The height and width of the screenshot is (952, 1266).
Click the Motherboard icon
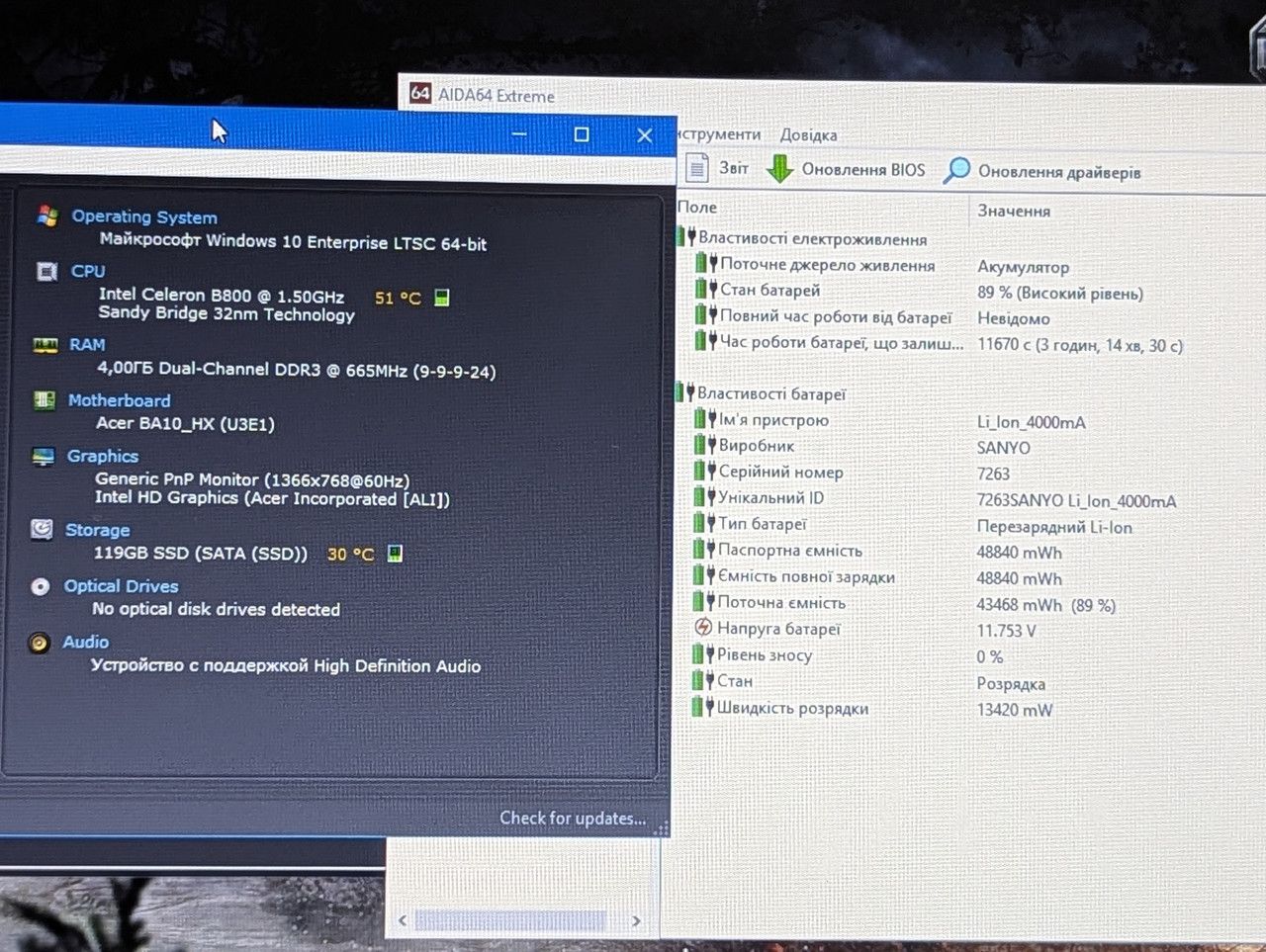(x=44, y=400)
